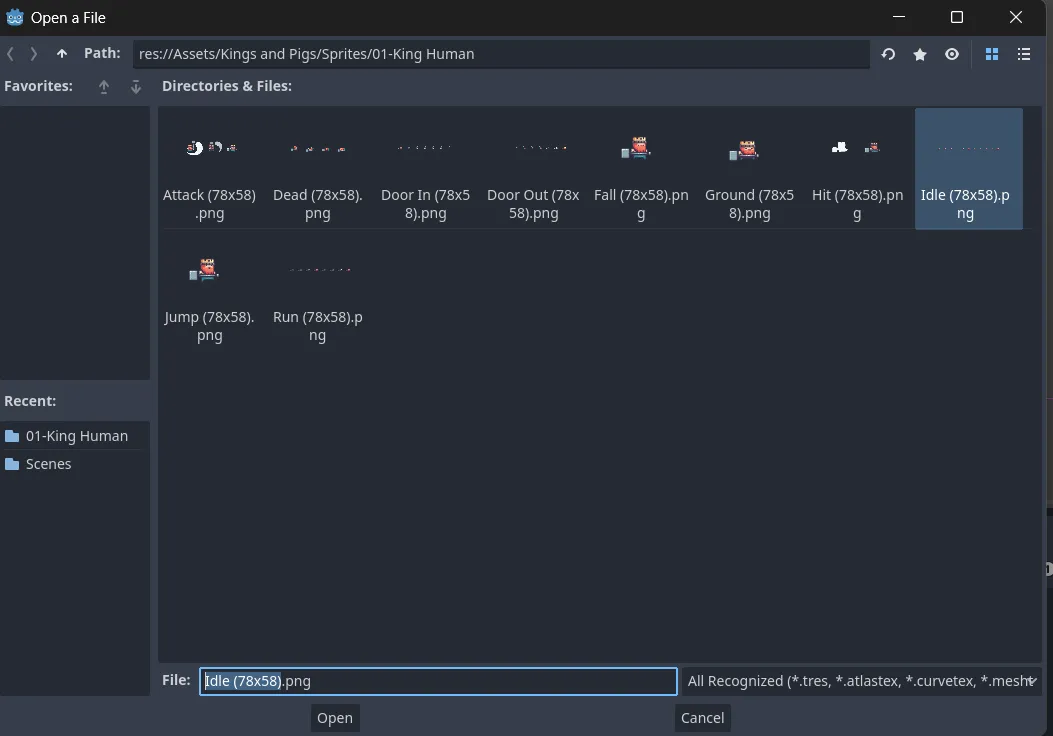Switch to thumbnail grid view
The image size is (1053, 736).
992,54
